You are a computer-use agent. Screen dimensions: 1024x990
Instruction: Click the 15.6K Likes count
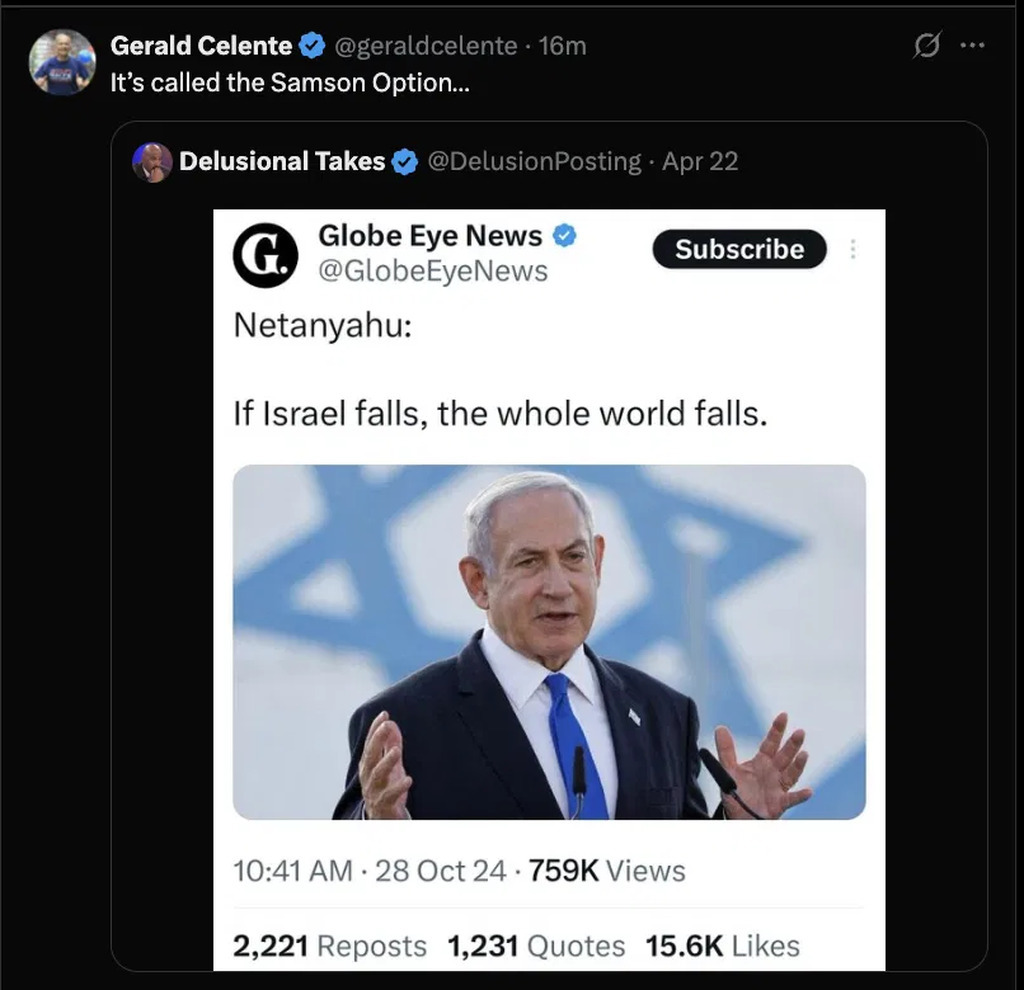tap(723, 946)
